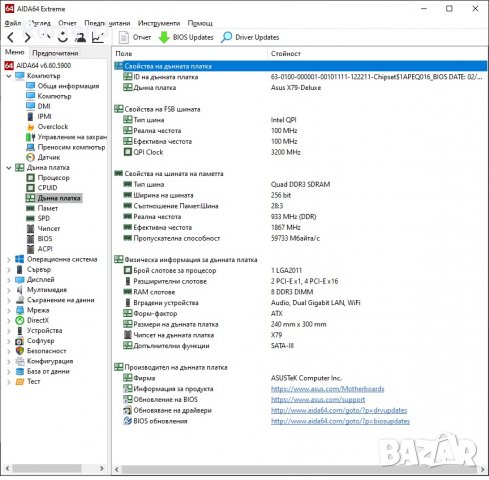
Task: Click the Процесор icon in tree
Action: [x=30, y=178]
